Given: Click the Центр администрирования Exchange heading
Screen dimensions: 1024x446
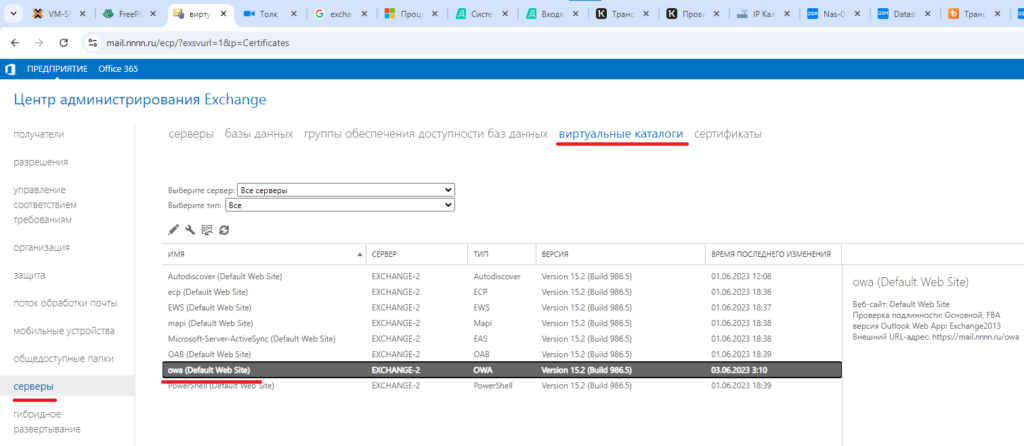Looking at the screenshot, I should pyautogui.click(x=140, y=100).
